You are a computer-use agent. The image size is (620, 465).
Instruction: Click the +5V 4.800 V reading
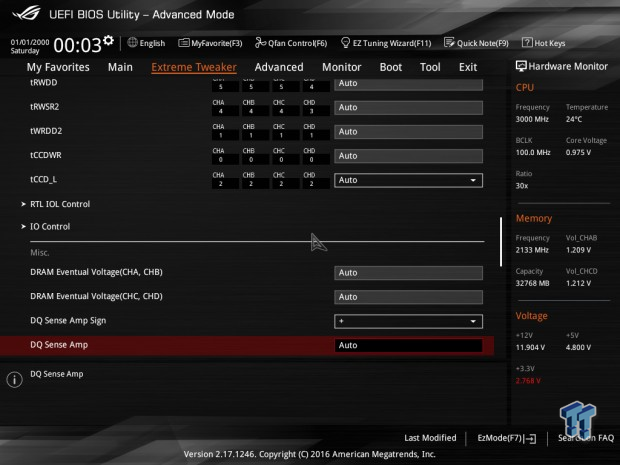click(578, 347)
